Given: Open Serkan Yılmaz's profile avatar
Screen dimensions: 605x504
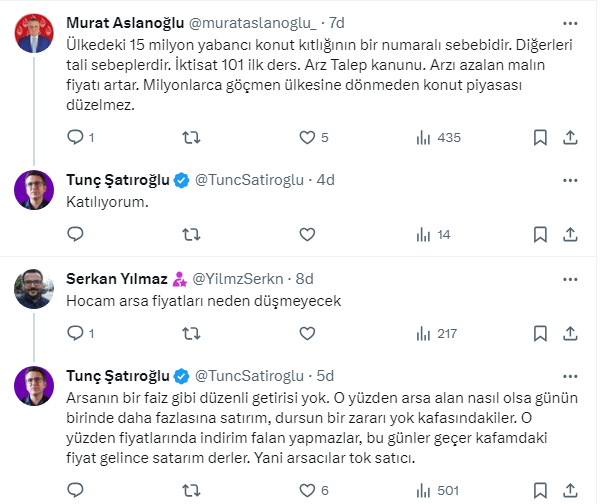Looking at the screenshot, I should [35, 288].
